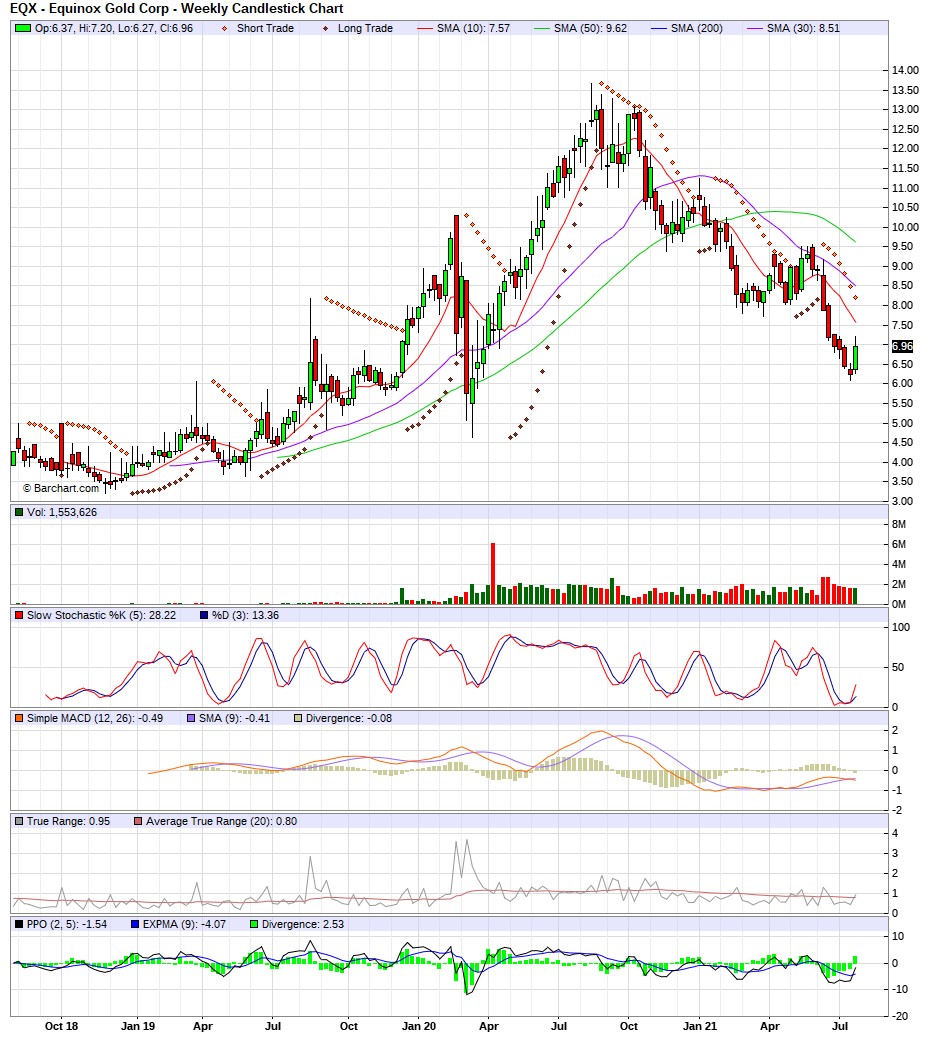This screenshot has width=930, height=1057.
Task: Click the Jan 21 date axis label
Action: click(x=700, y=1026)
